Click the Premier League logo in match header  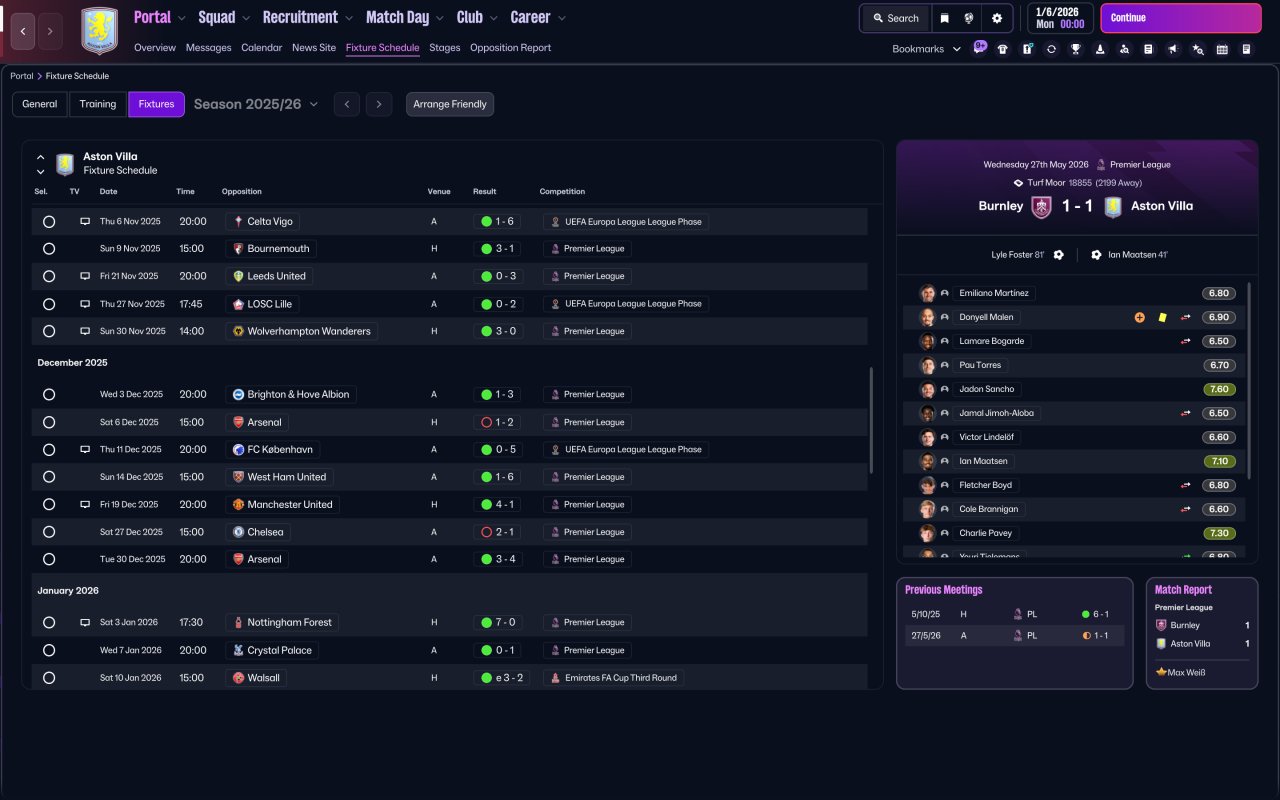tap(1101, 165)
